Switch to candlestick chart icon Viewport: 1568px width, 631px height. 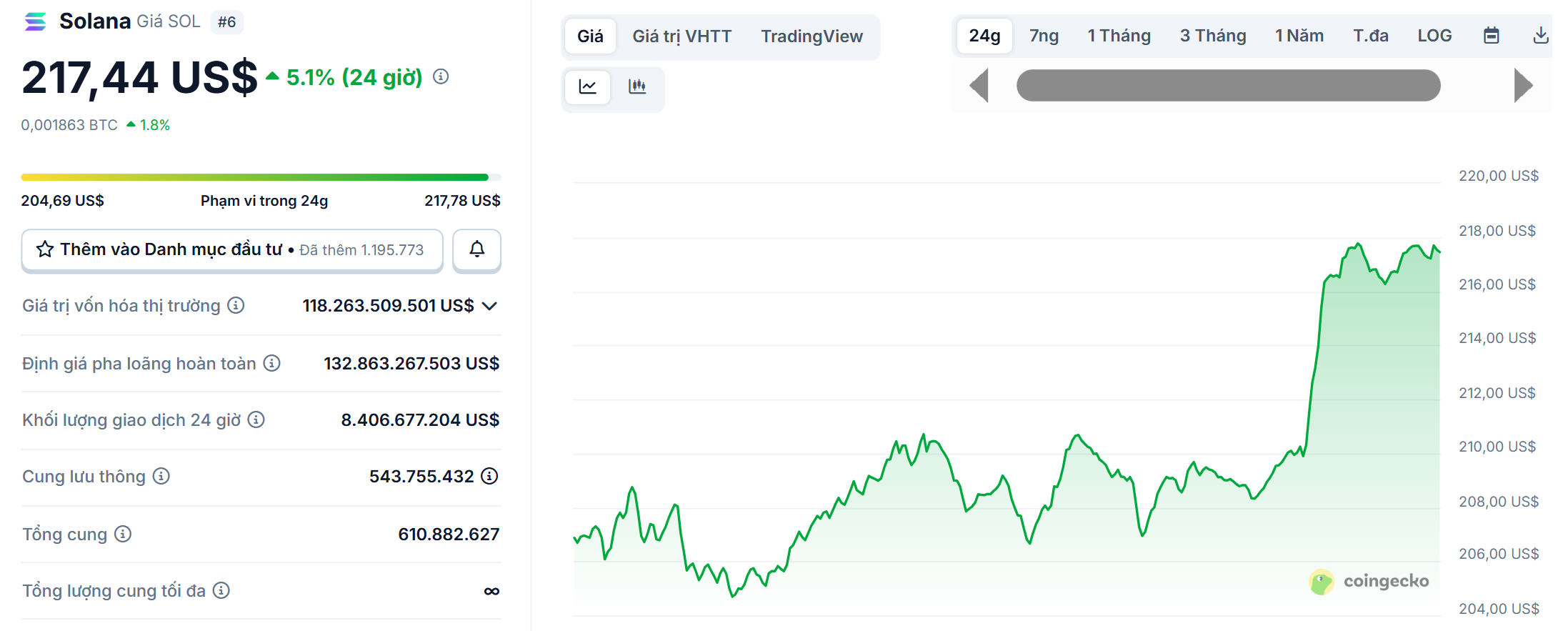pyautogui.click(x=637, y=86)
